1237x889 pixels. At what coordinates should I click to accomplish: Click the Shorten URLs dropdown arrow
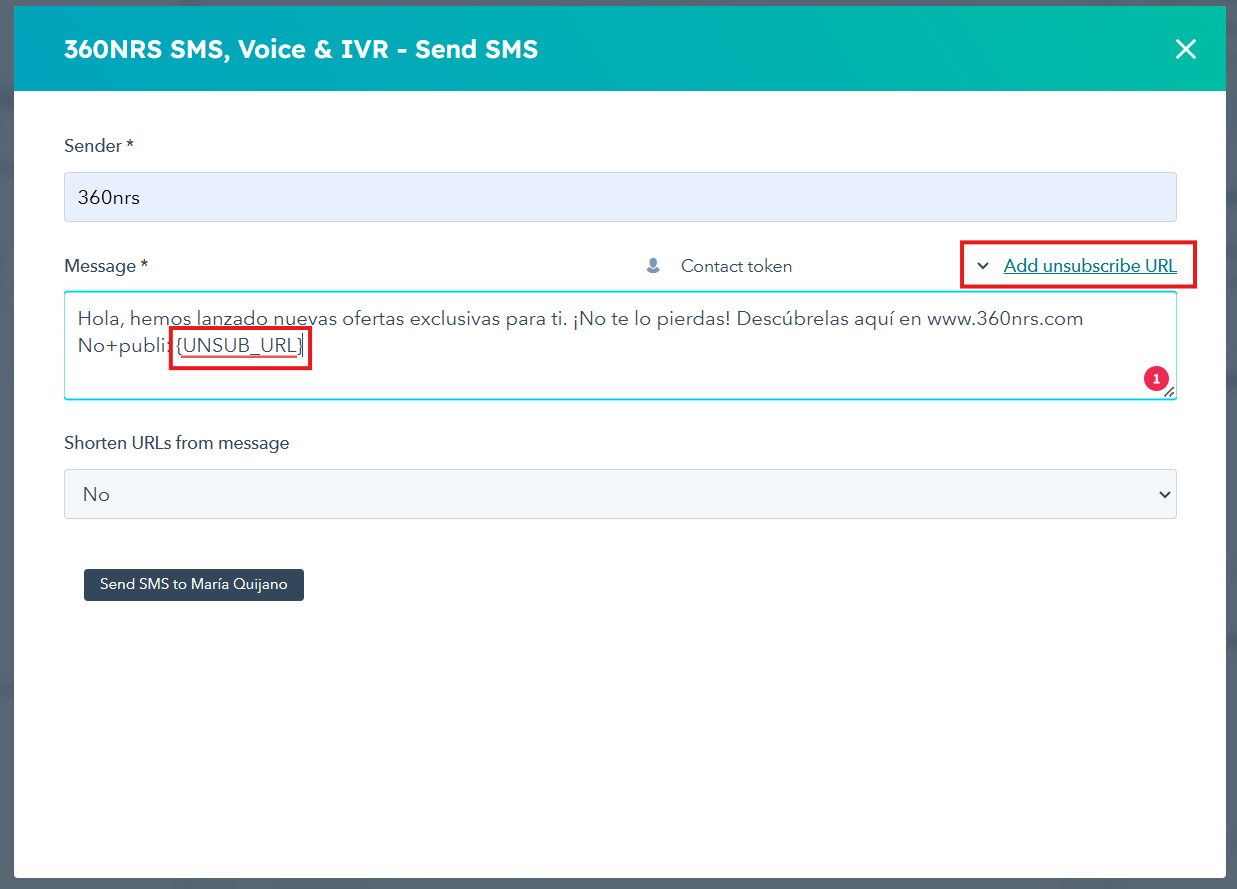[1163, 494]
